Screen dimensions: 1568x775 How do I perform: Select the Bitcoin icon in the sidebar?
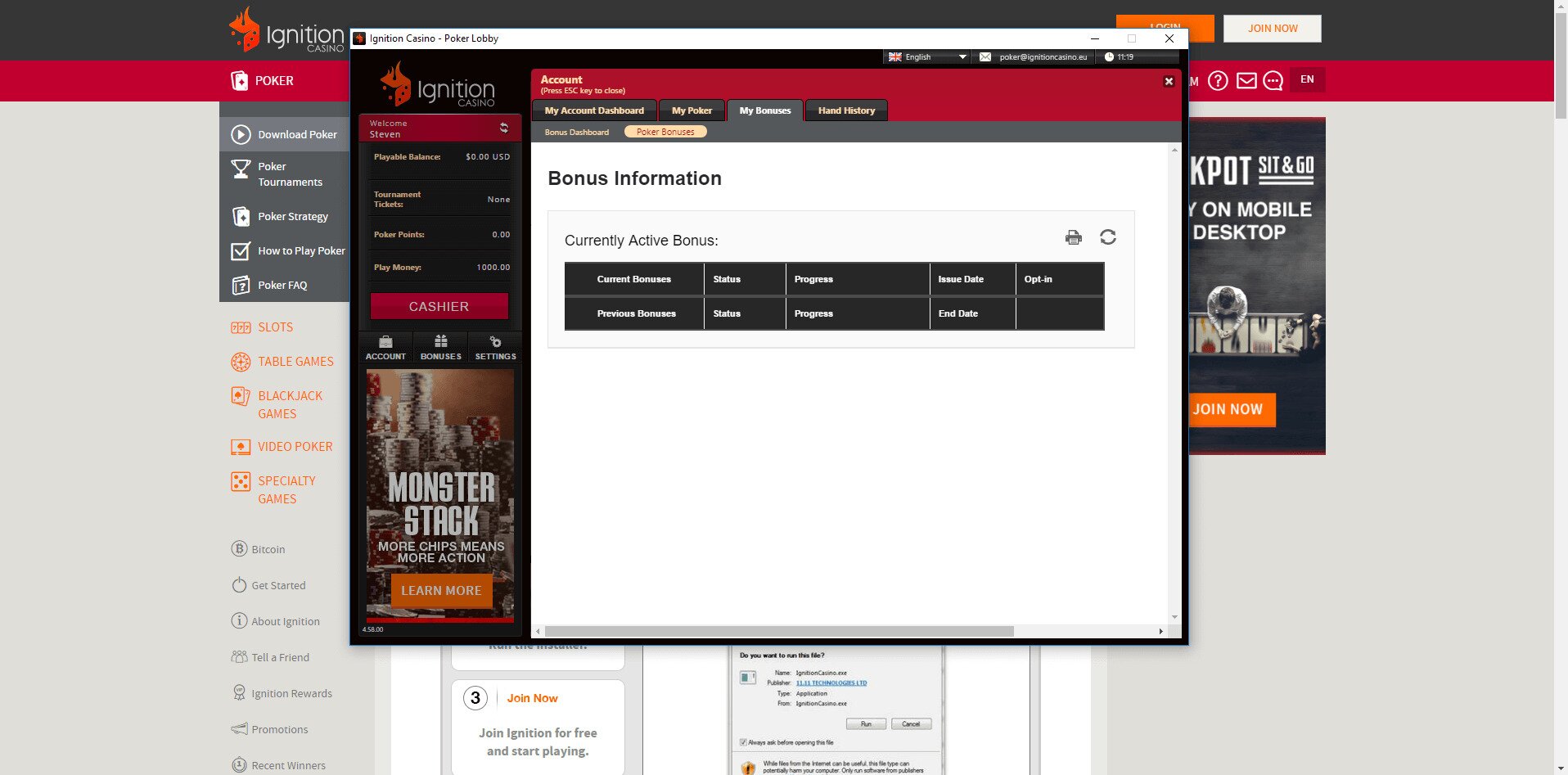[239, 549]
